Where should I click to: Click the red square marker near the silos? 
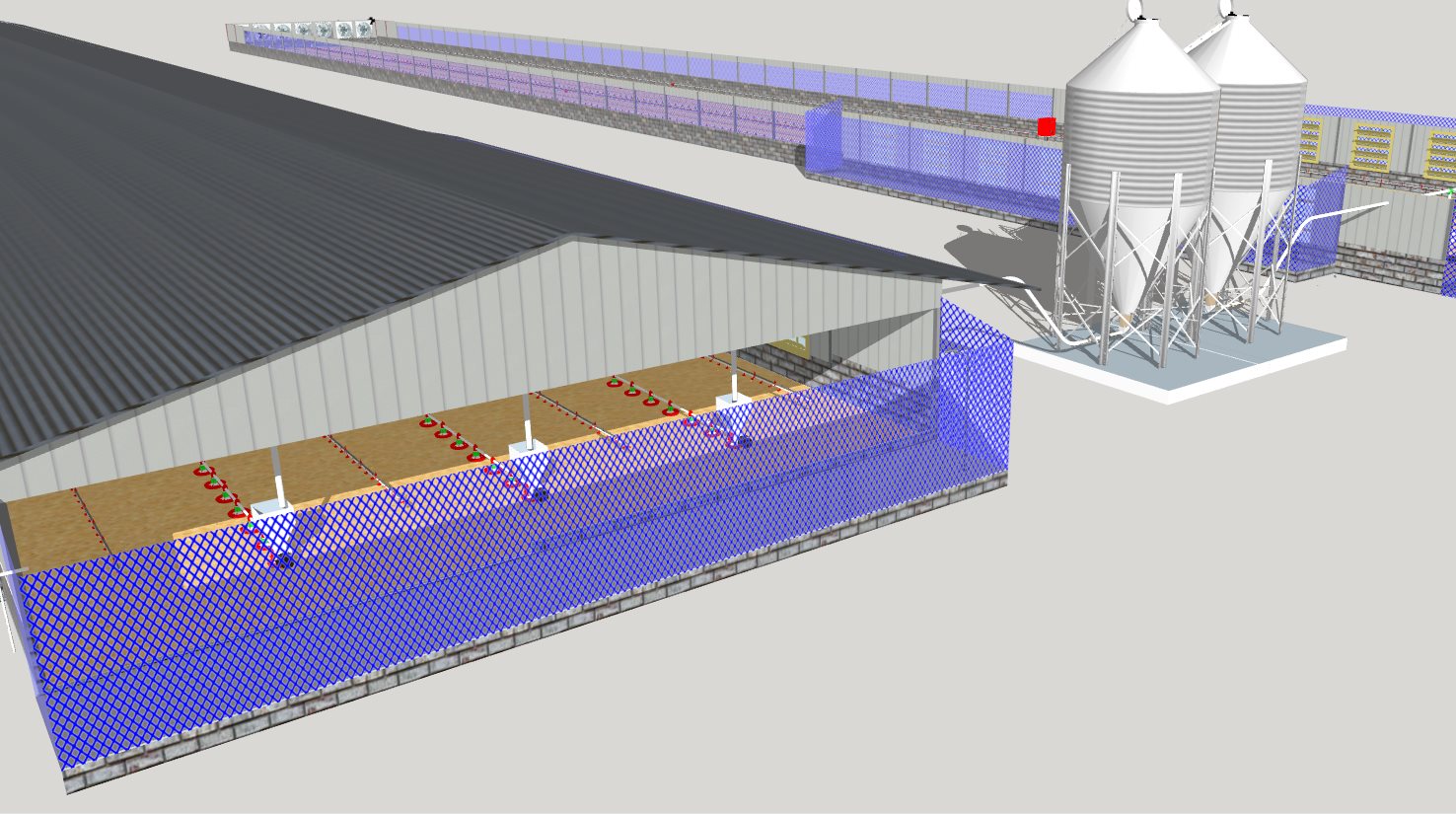tap(1047, 126)
